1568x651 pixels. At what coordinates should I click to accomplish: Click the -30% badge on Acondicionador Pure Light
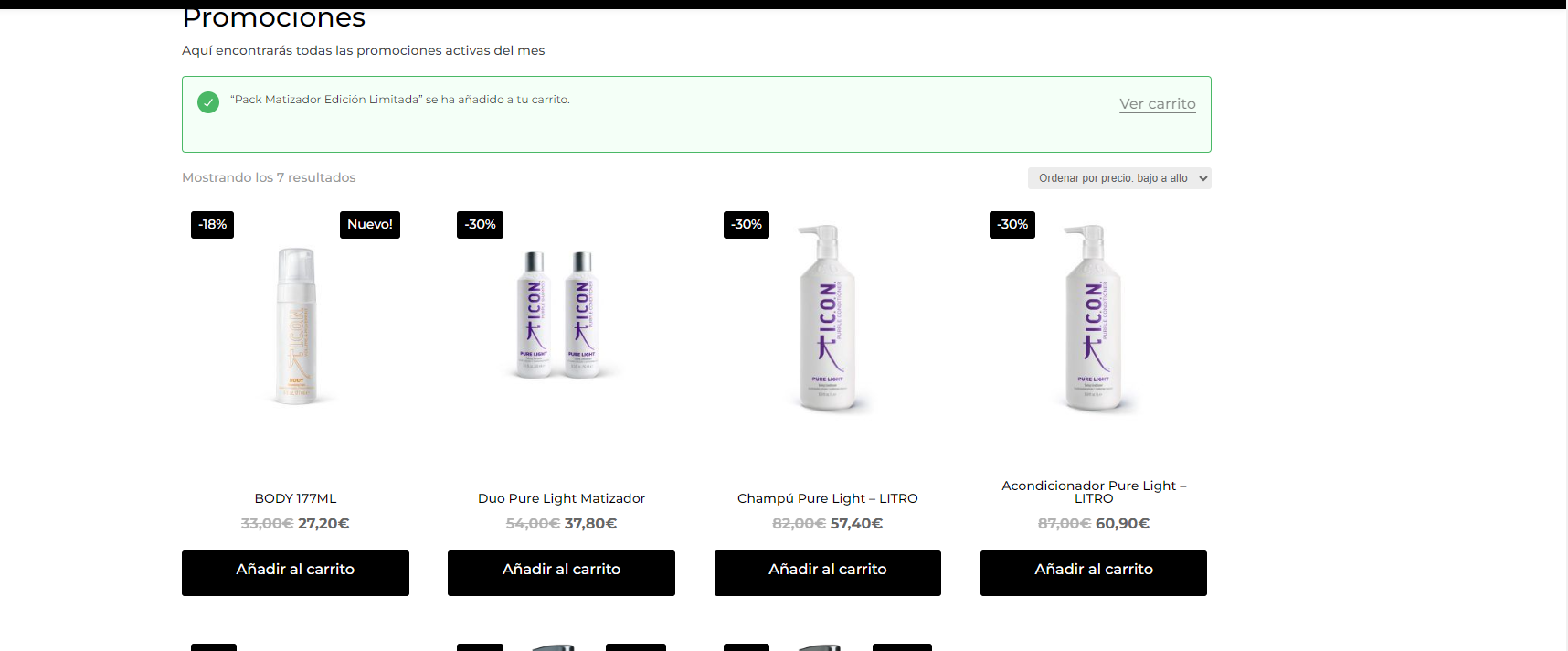point(1012,225)
